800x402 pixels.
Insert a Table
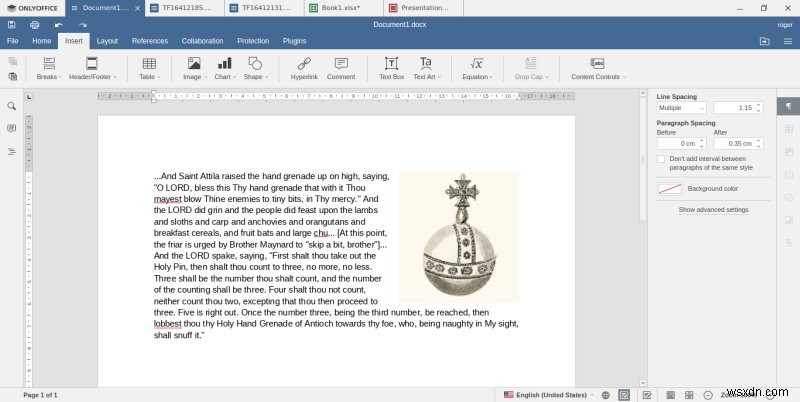[149, 68]
